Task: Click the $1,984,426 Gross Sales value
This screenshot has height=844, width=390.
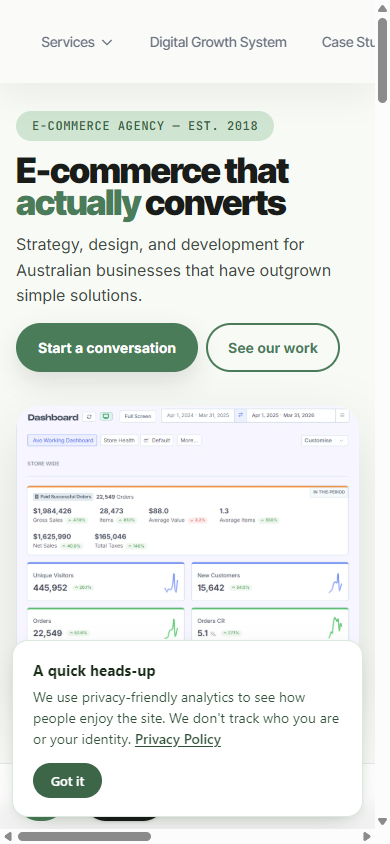Action: pyautogui.click(x=52, y=511)
